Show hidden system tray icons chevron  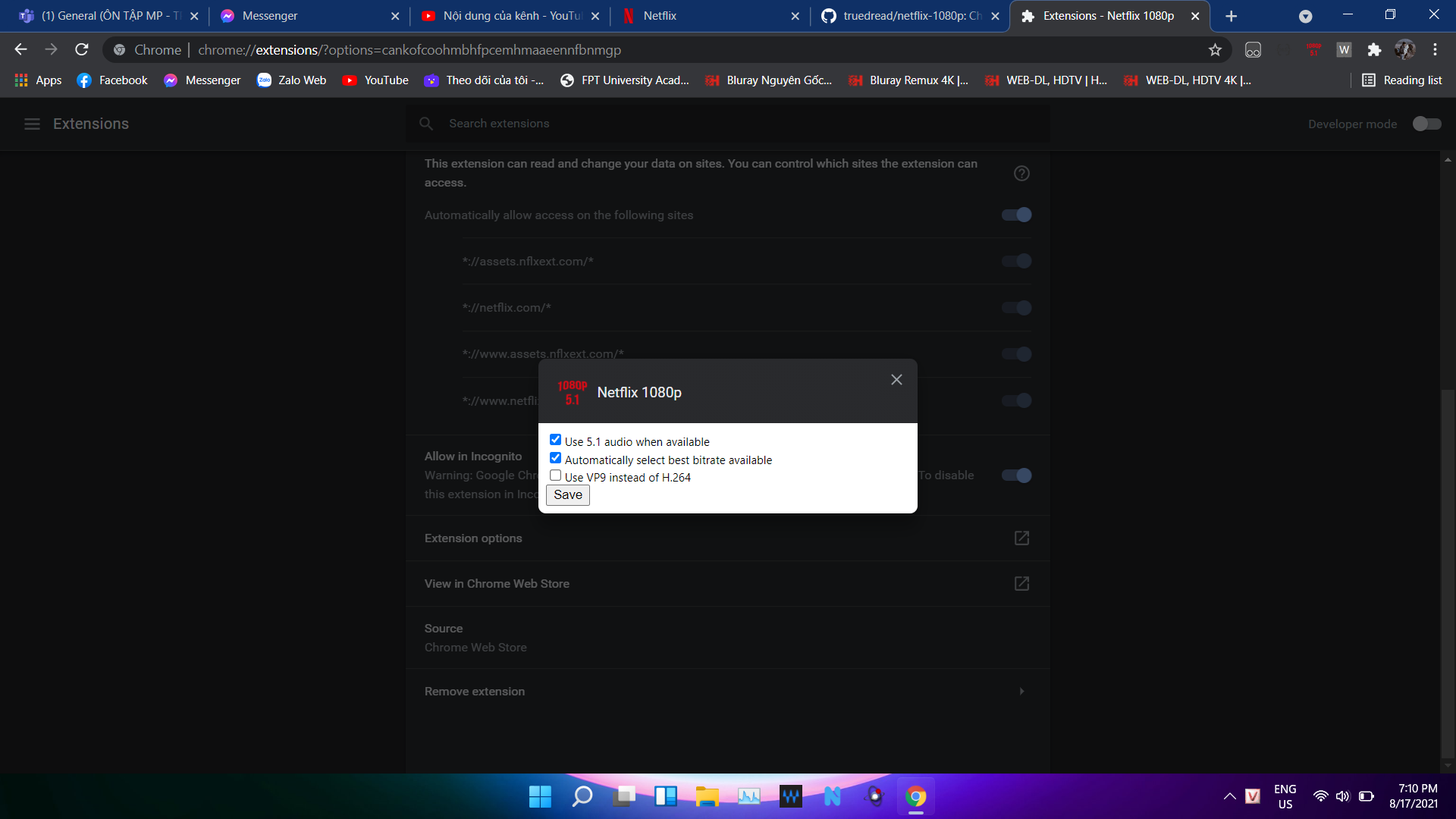(1229, 796)
